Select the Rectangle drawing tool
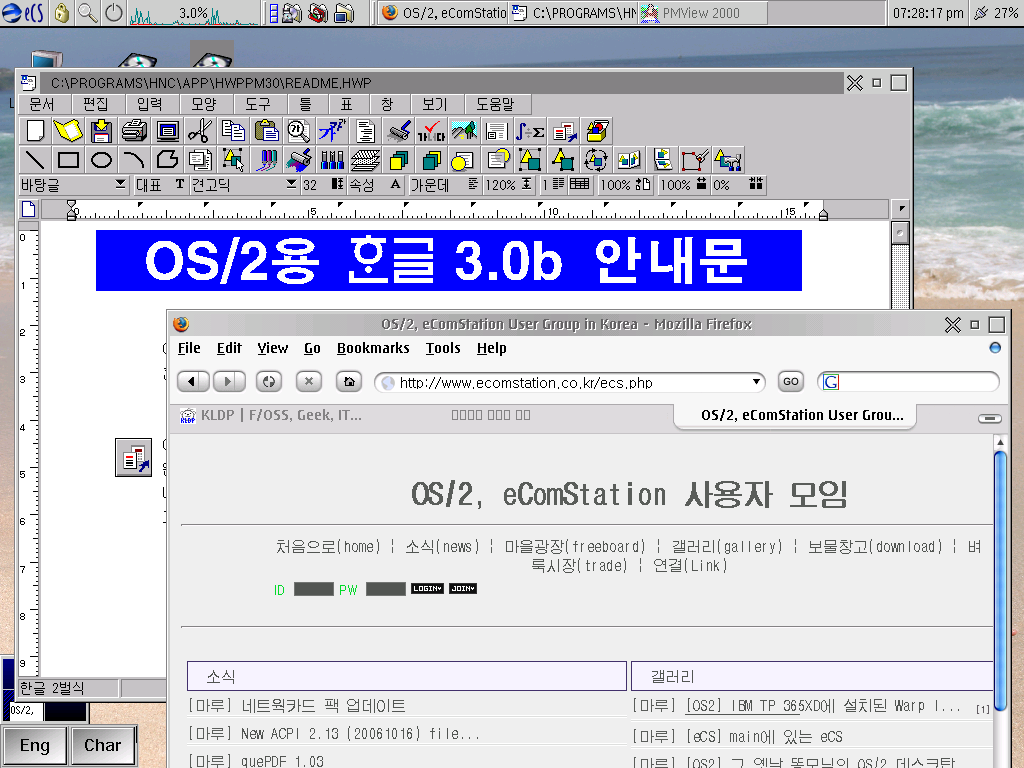 (x=68, y=160)
